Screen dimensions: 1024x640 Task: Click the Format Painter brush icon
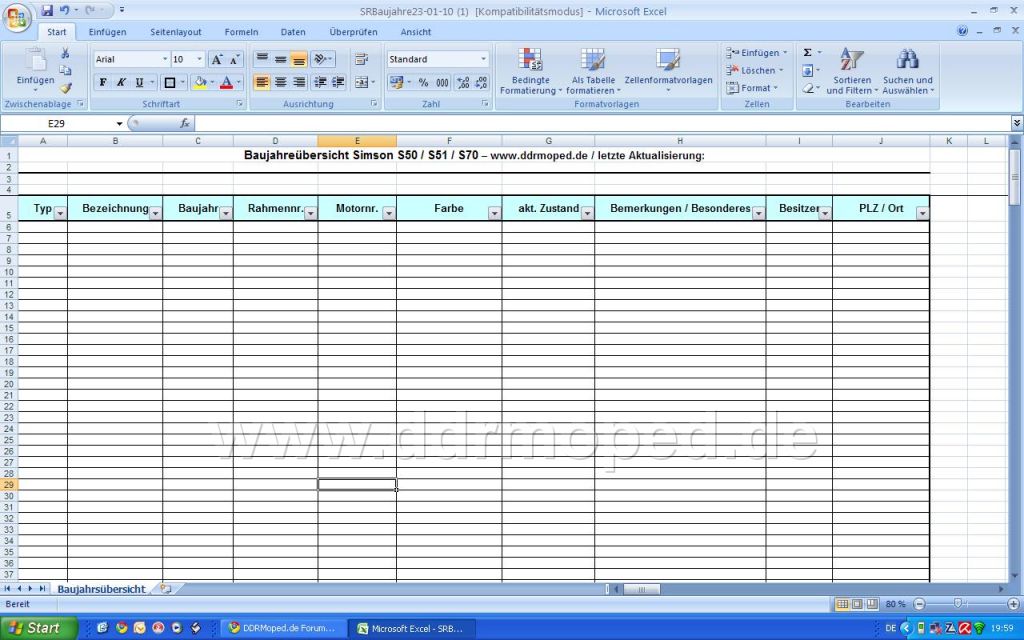tap(66, 88)
